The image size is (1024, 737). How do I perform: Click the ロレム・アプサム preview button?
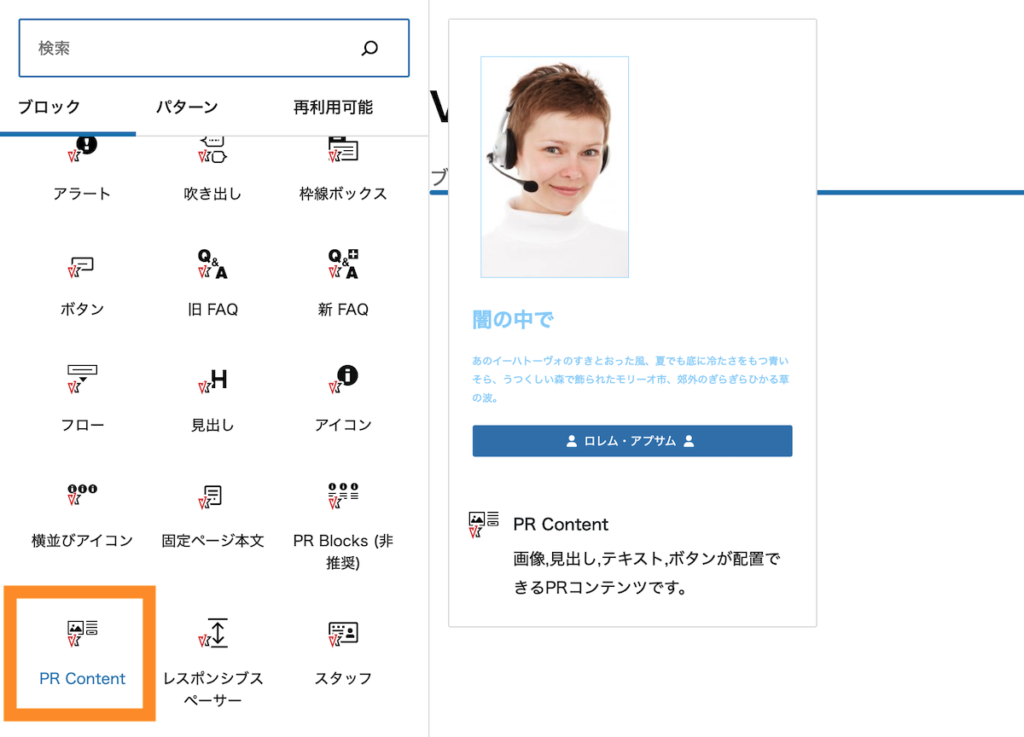click(632, 440)
